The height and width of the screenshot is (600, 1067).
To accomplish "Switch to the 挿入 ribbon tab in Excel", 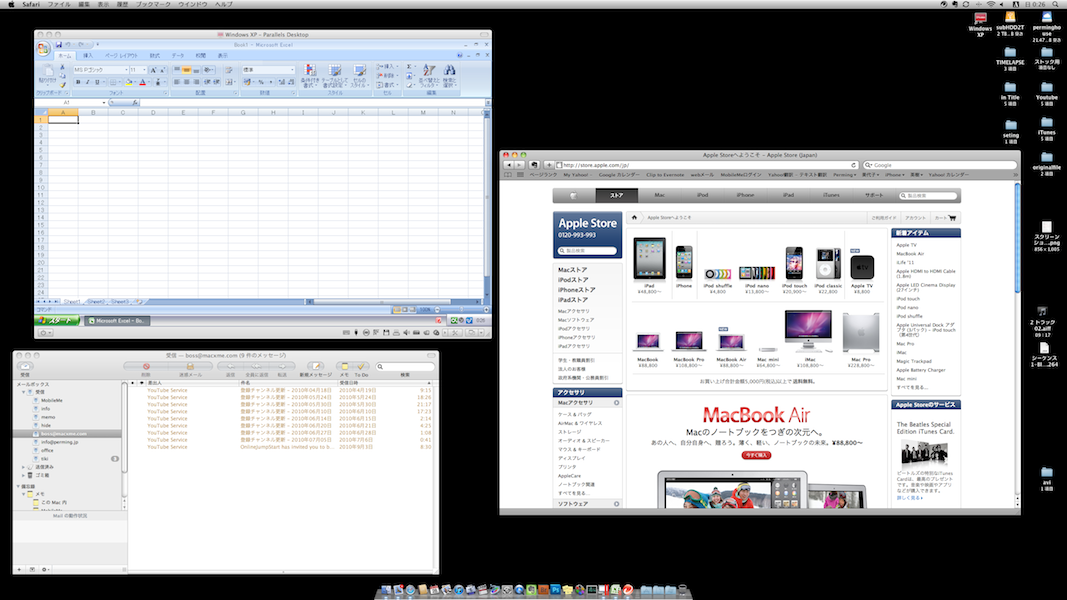I will pos(88,56).
